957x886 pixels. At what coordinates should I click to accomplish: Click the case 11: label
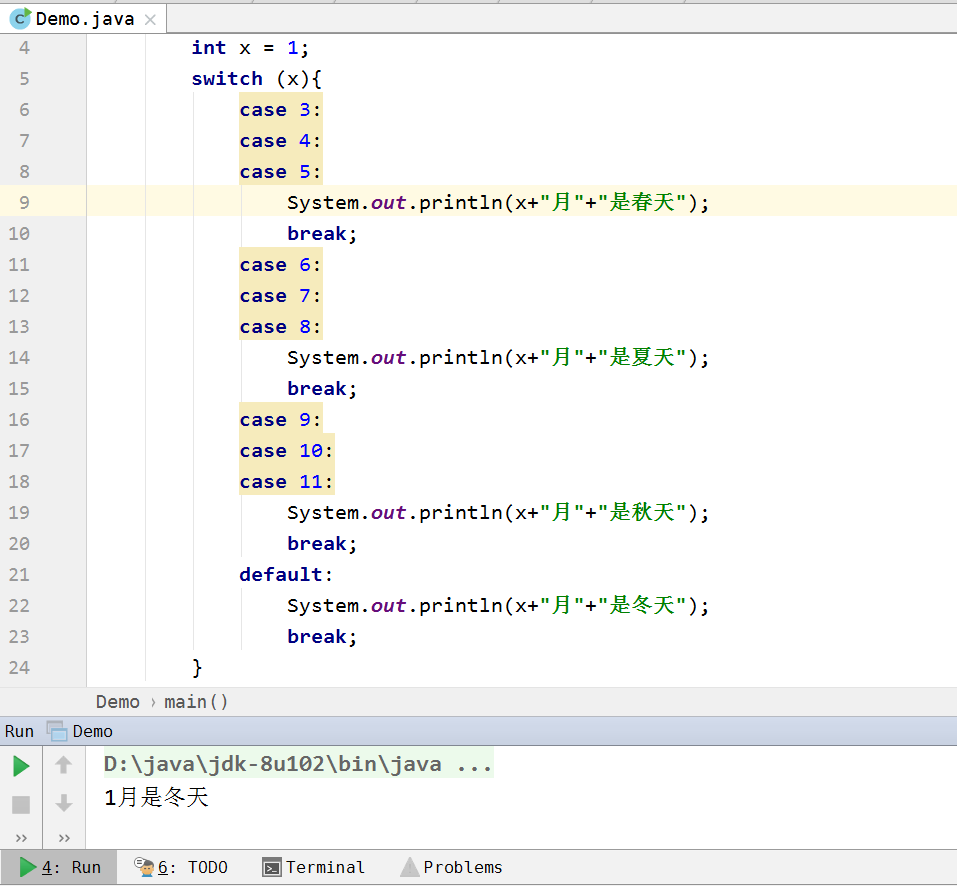[x=286, y=482]
